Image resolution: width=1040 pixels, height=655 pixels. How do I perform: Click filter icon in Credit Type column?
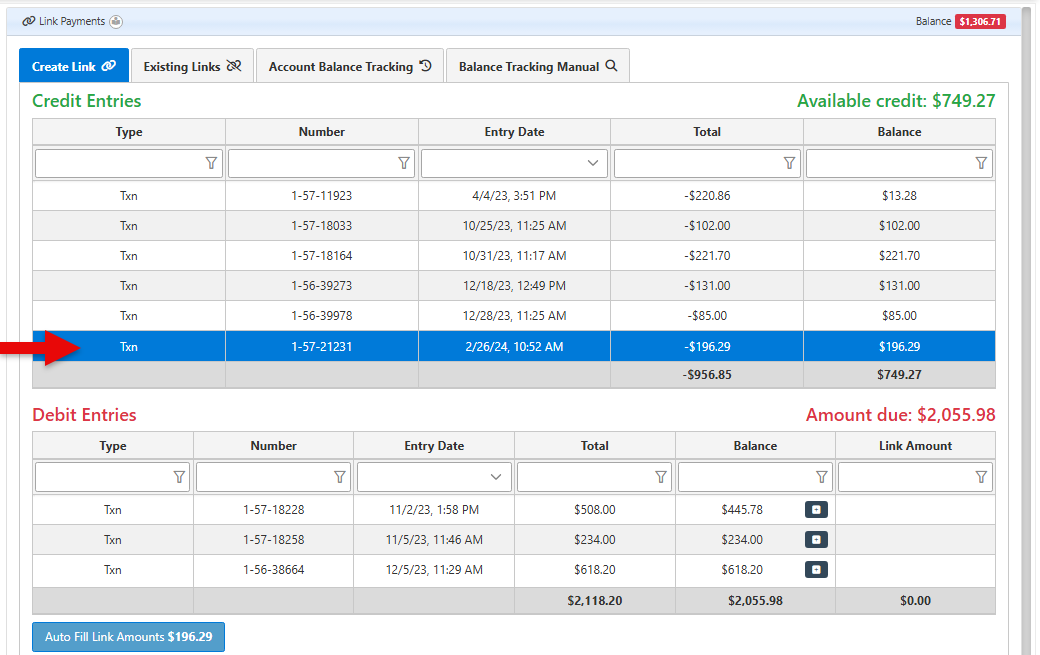[211, 163]
